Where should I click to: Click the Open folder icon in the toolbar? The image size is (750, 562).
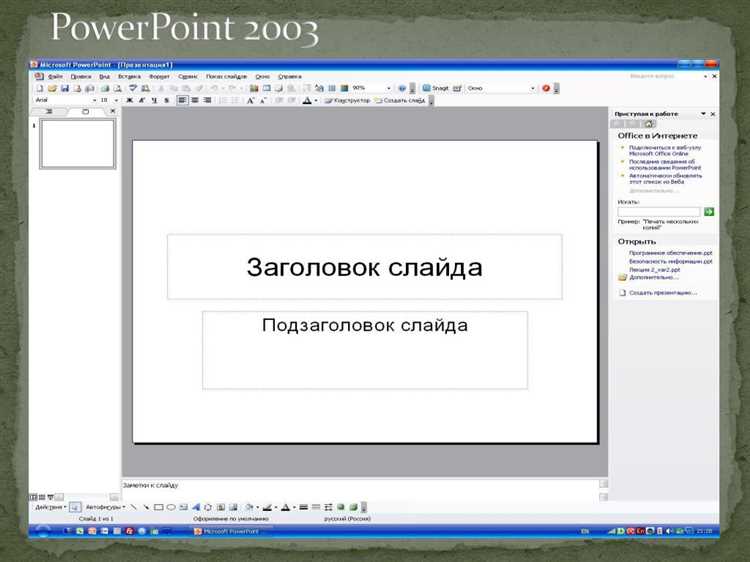[x=52, y=88]
